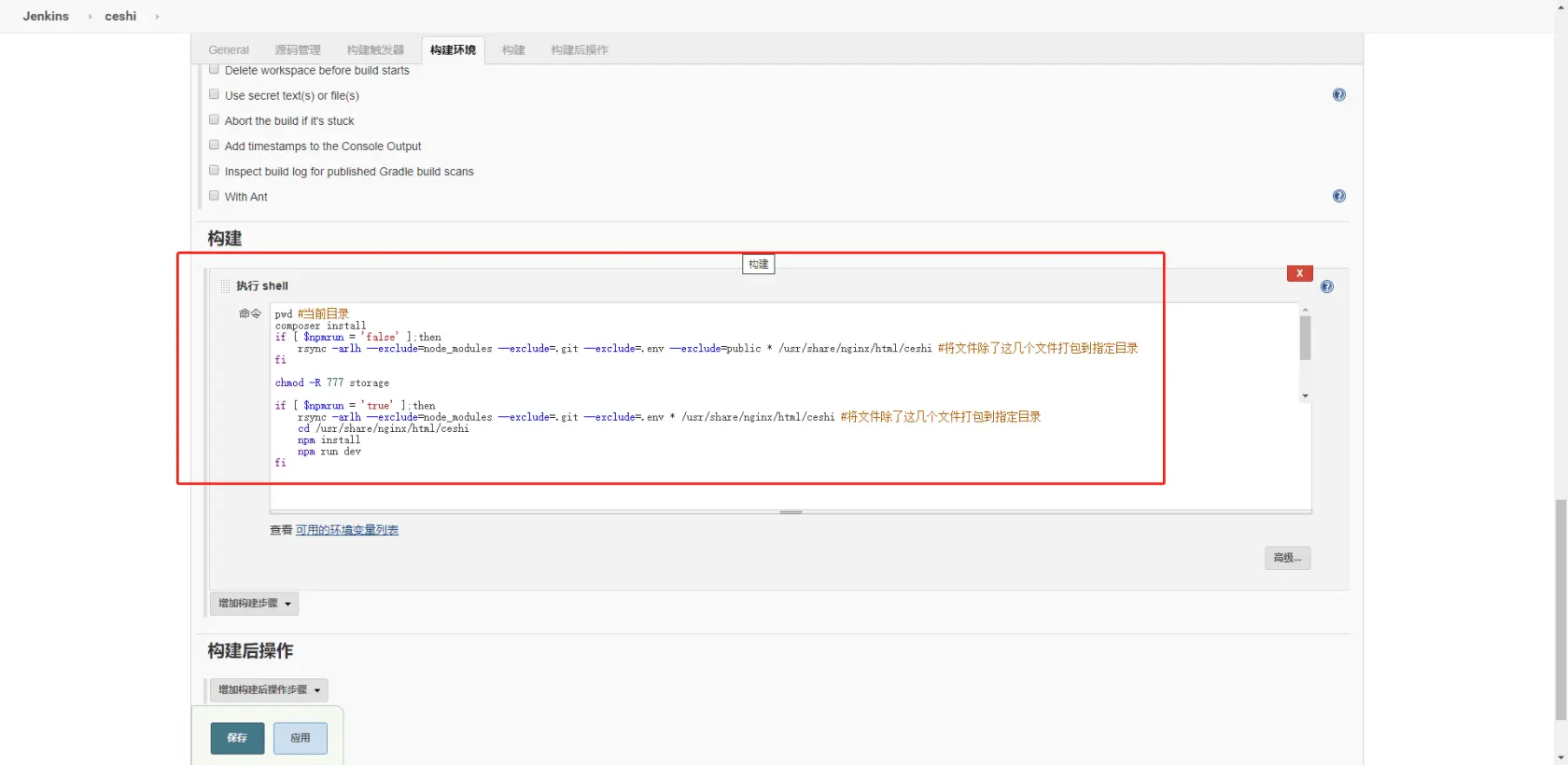
Task: Click the shell command scroll up arrow
Action: (x=1305, y=310)
